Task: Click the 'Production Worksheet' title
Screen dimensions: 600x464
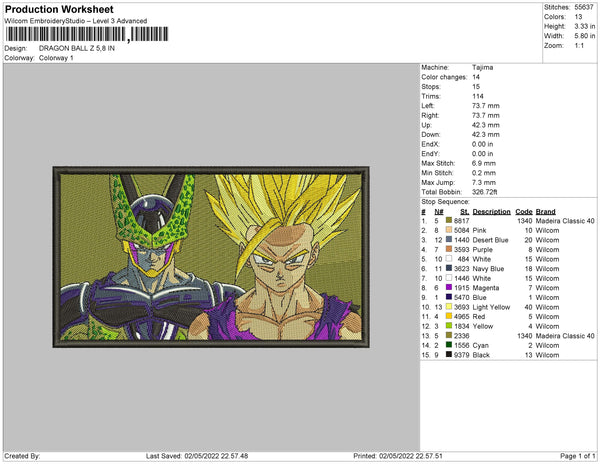Action: coord(59,9)
